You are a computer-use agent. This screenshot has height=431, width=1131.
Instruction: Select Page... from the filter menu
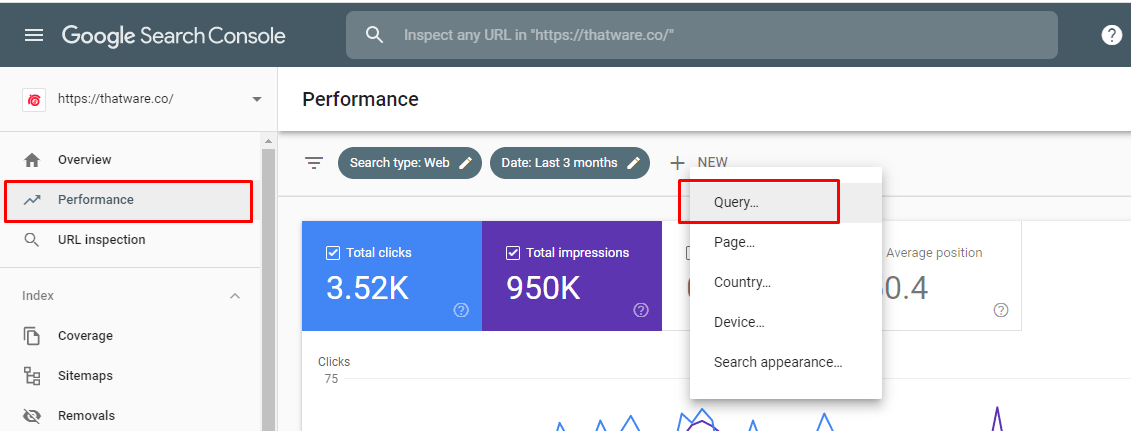[785, 243]
